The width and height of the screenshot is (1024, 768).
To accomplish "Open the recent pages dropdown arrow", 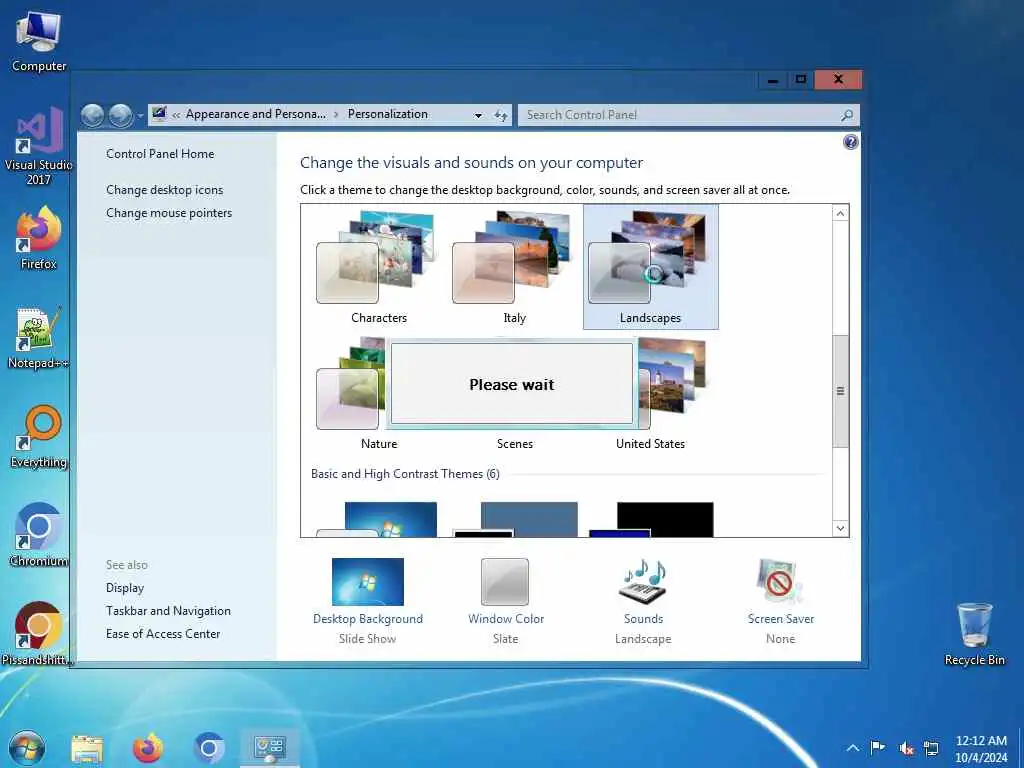I will [x=140, y=116].
